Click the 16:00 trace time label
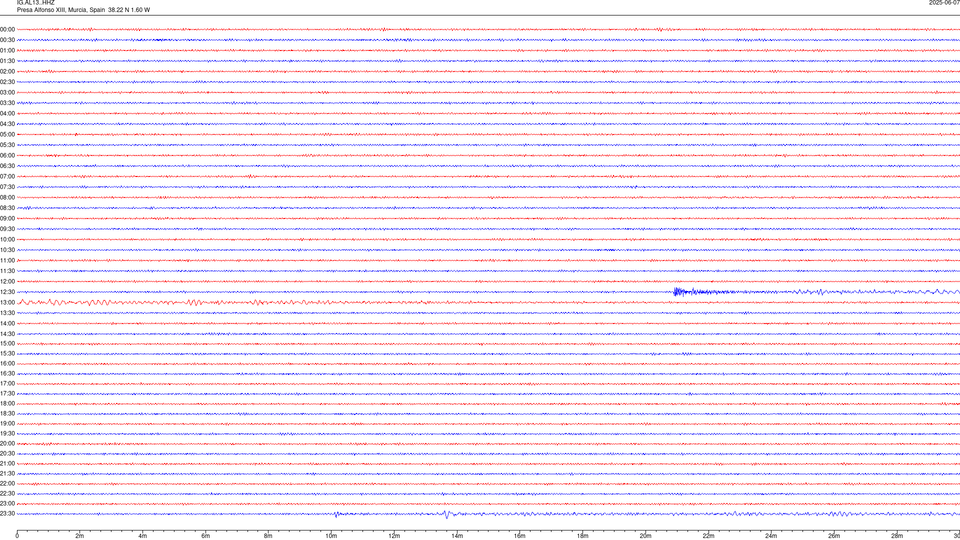 7,364
